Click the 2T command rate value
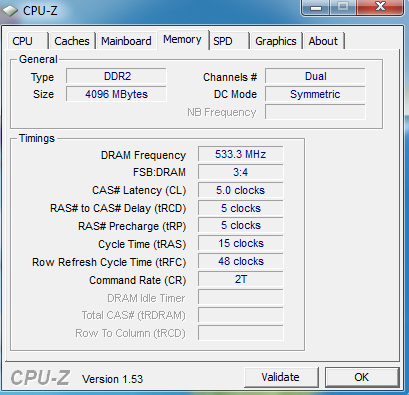The height and width of the screenshot is (395, 409). click(x=241, y=279)
